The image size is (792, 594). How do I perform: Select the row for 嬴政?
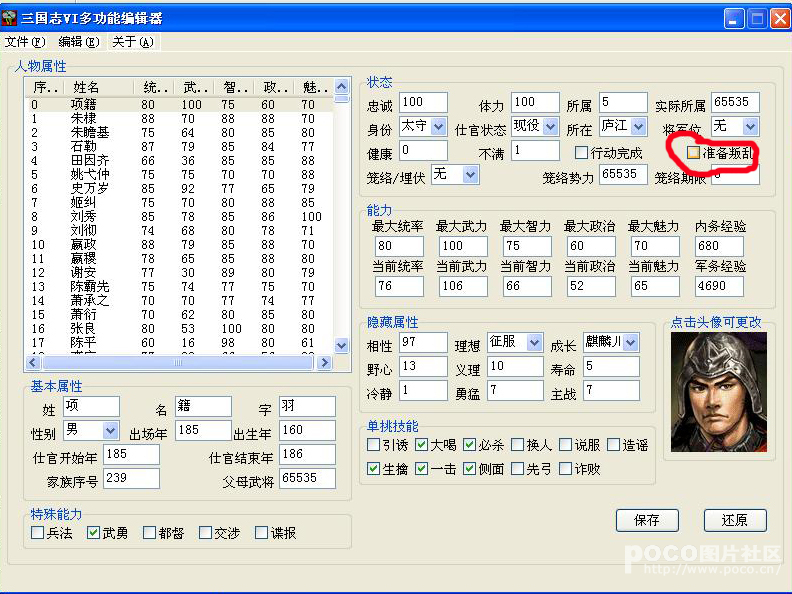[x=179, y=244]
